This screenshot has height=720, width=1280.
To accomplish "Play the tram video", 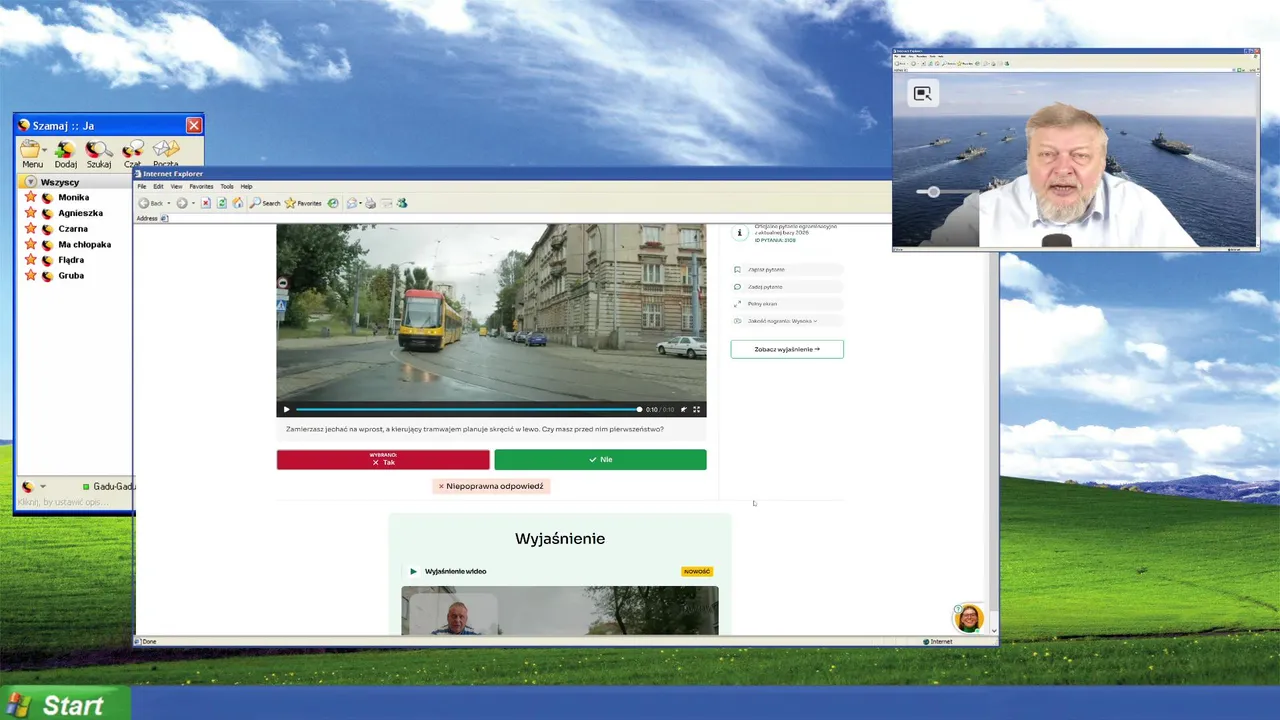I will pyautogui.click(x=286, y=409).
